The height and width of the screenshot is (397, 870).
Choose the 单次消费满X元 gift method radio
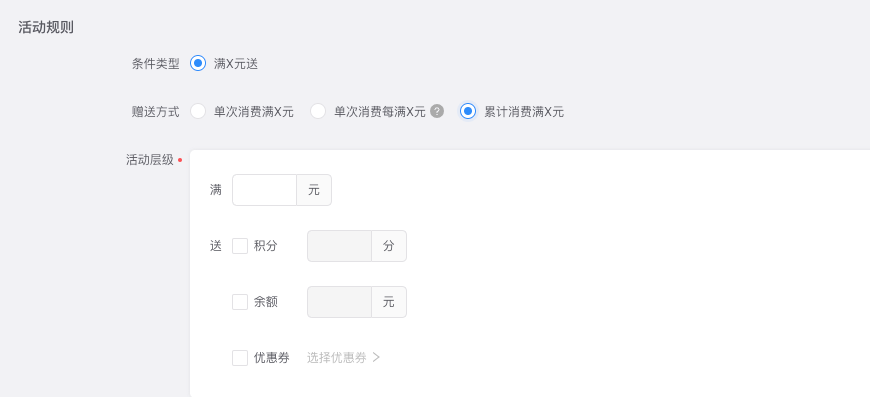[198, 111]
